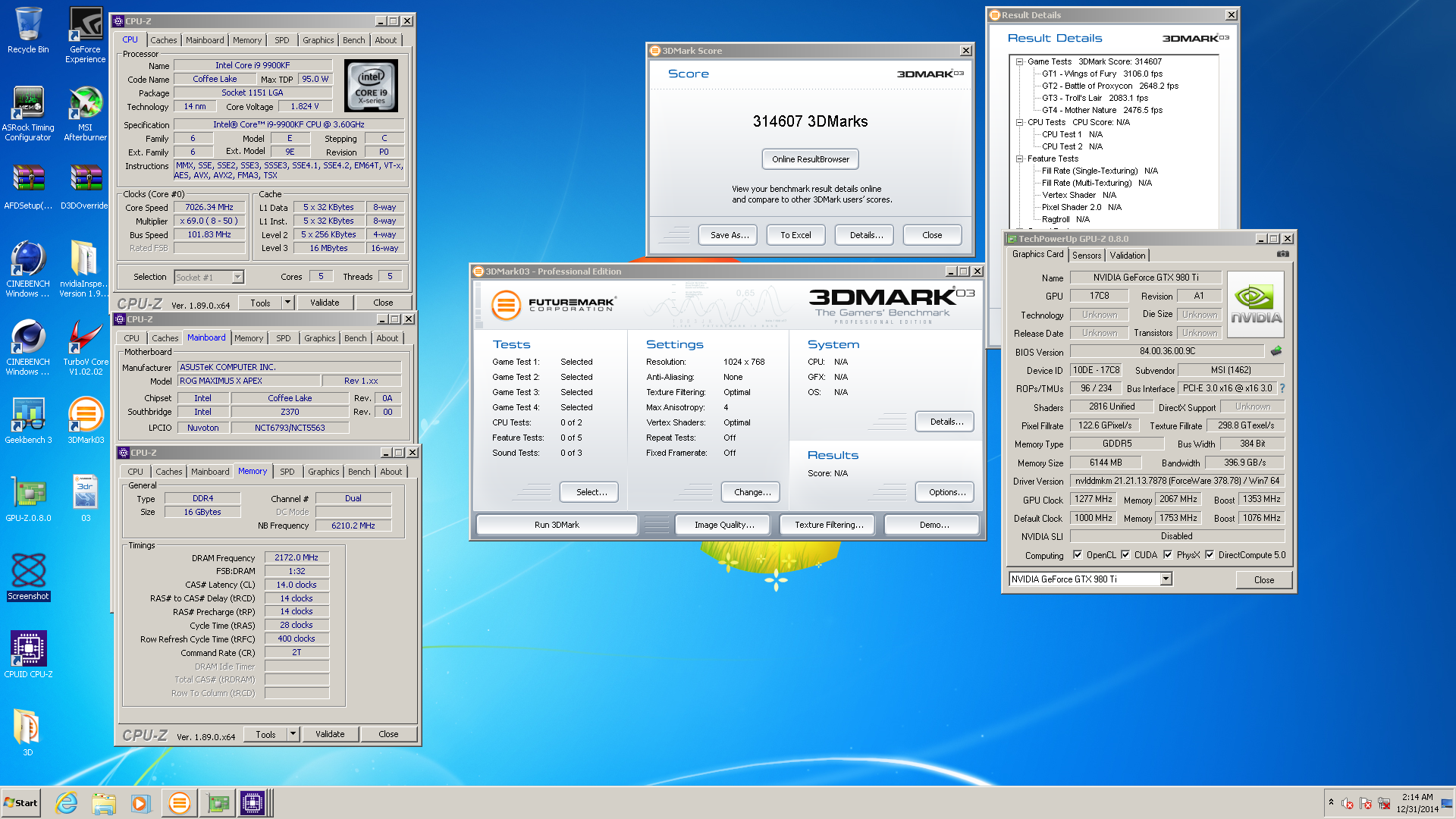Open Image Quality settings button

click(724, 525)
